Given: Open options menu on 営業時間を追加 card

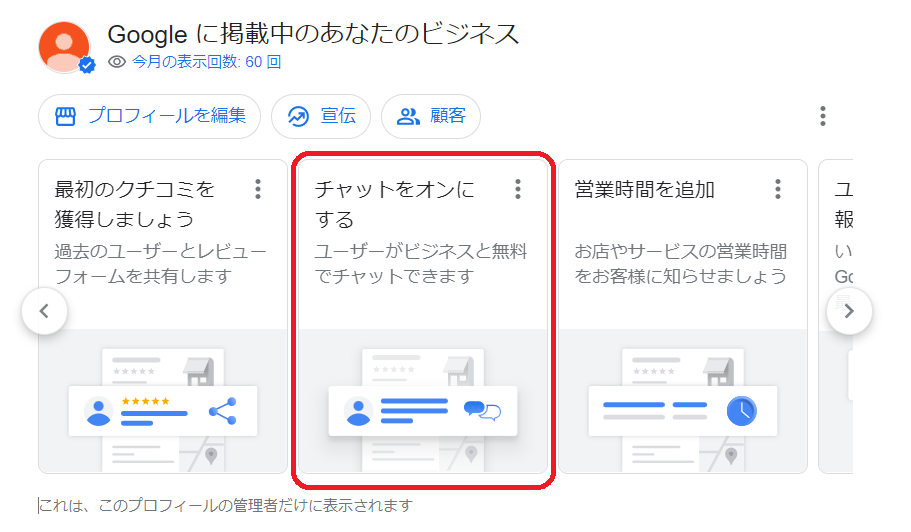Looking at the screenshot, I should [778, 189].
